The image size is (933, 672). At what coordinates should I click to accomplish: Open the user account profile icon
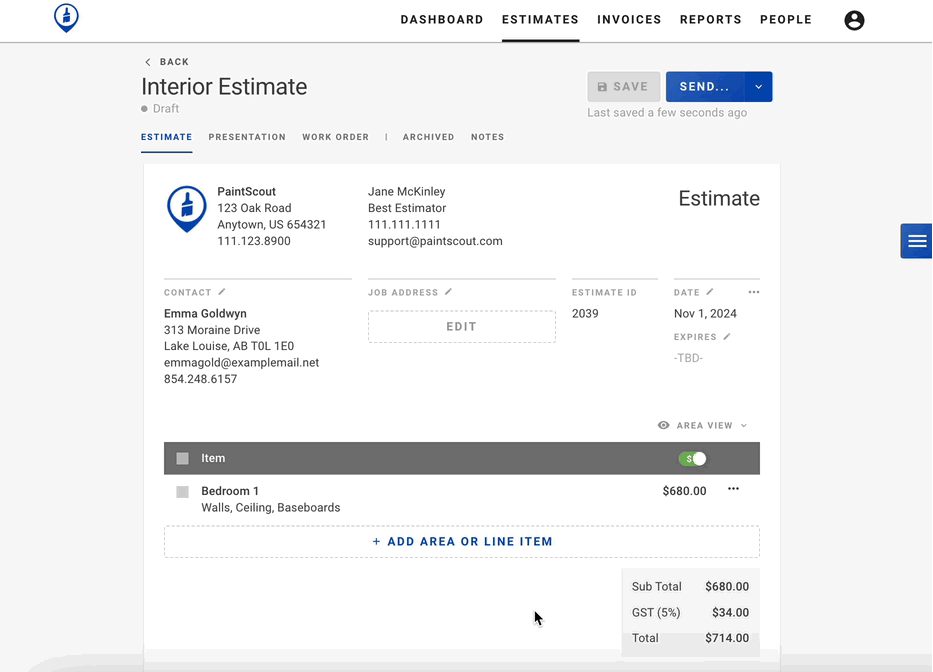coord(854,20)
